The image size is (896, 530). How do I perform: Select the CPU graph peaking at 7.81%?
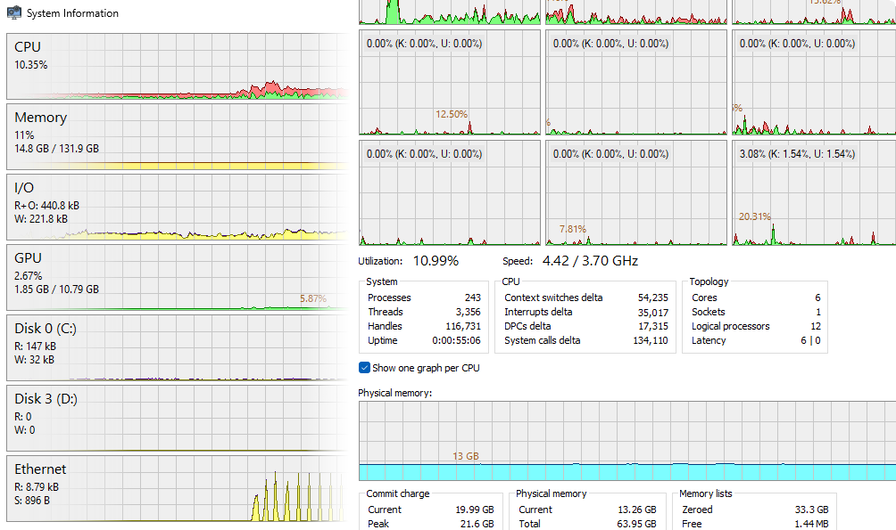pos(635,192)
